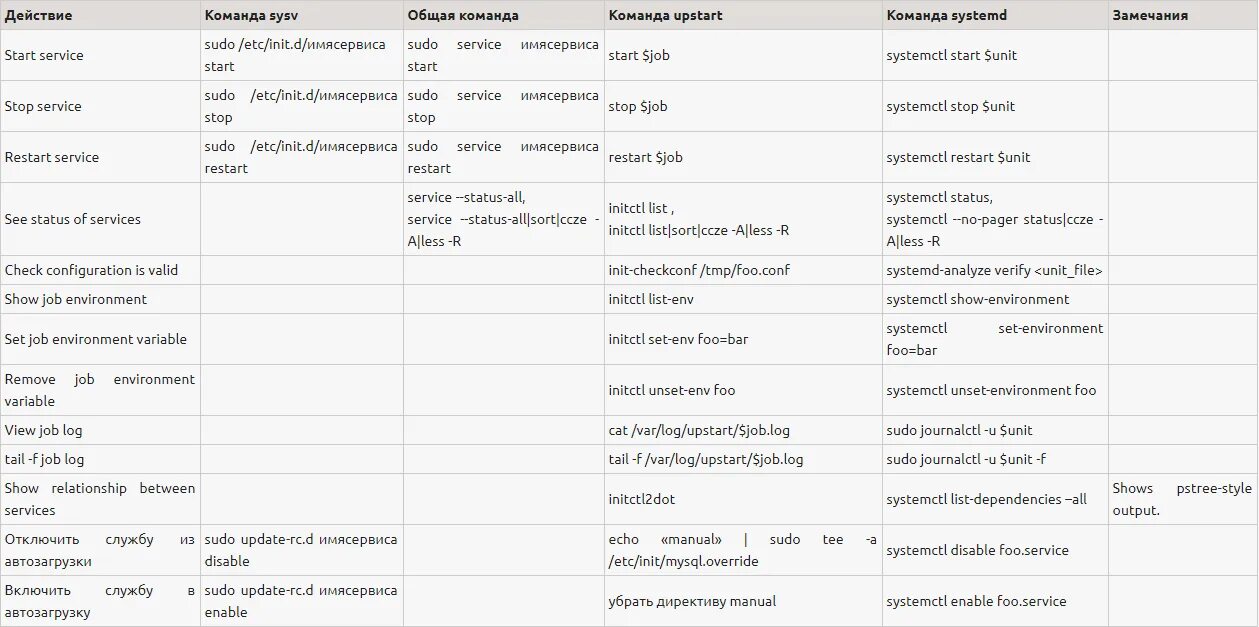Click the 'Замечания' column header

[x=1149, y=16]
